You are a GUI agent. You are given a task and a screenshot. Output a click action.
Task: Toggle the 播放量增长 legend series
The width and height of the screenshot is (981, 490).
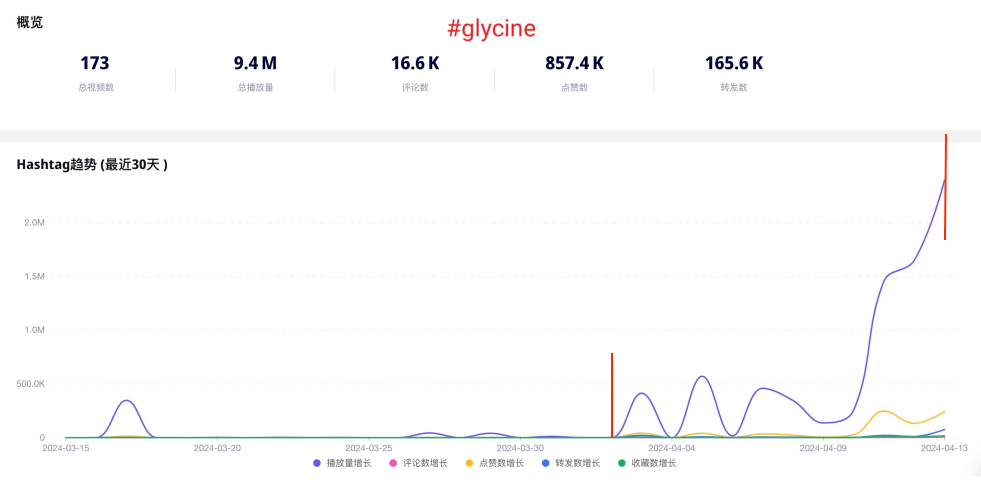point(342,463)
